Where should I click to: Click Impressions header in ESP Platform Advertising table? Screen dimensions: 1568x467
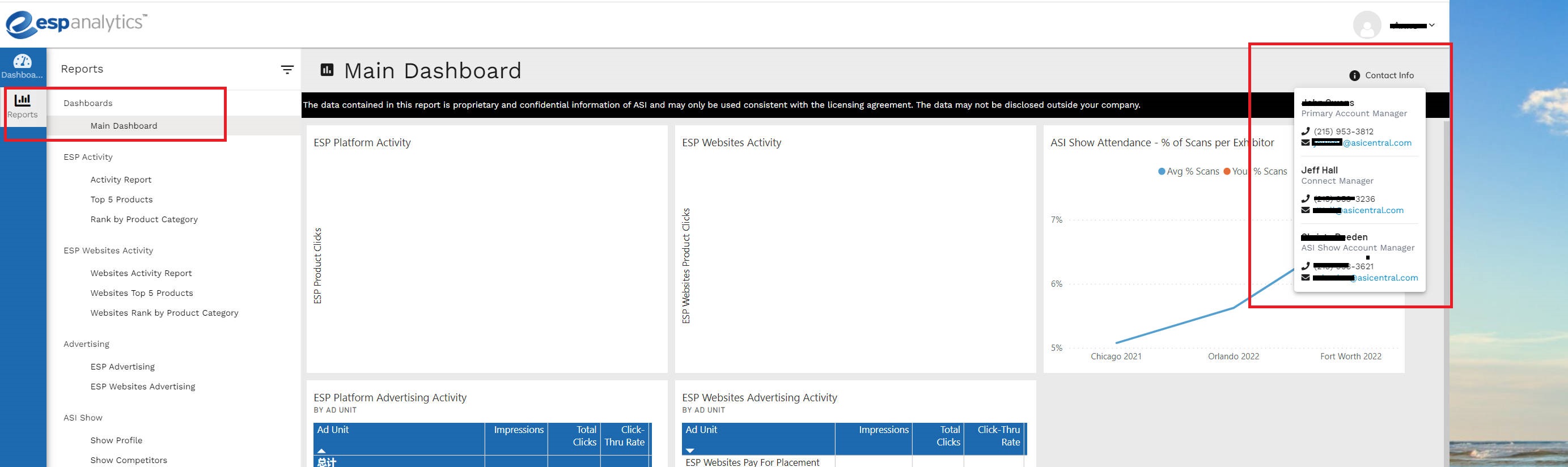click(x=518, y=430)
